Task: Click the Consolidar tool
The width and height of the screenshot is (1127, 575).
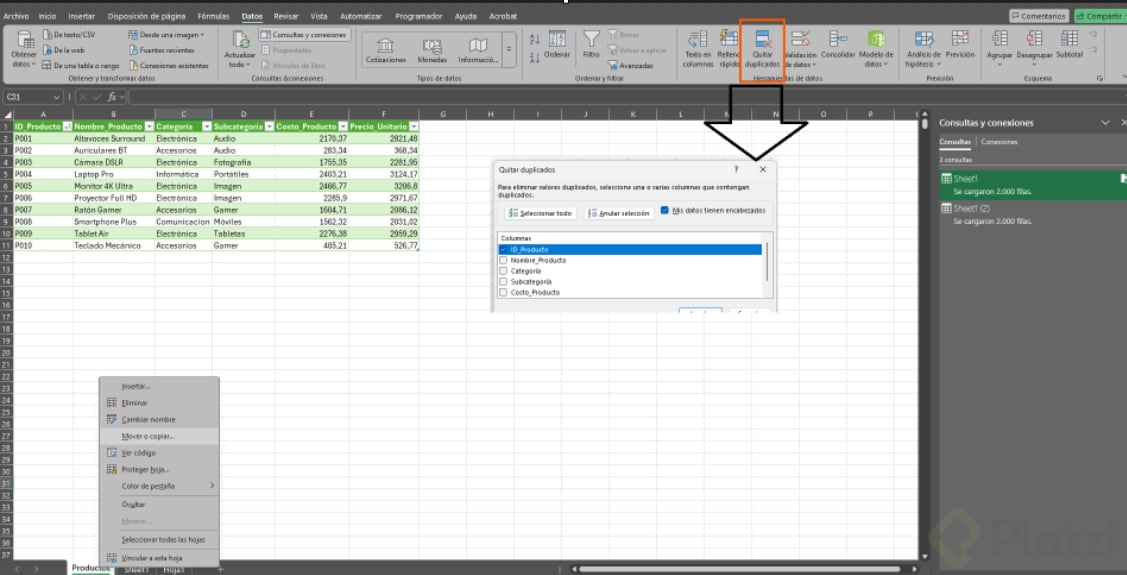Action: pos(837,44)
